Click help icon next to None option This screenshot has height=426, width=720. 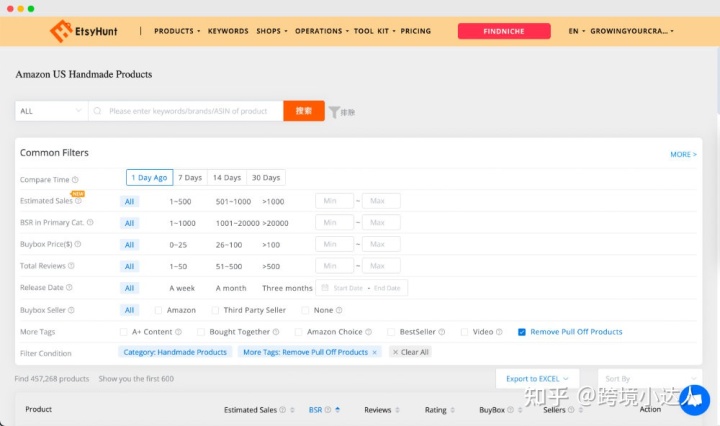click(339, 310)
